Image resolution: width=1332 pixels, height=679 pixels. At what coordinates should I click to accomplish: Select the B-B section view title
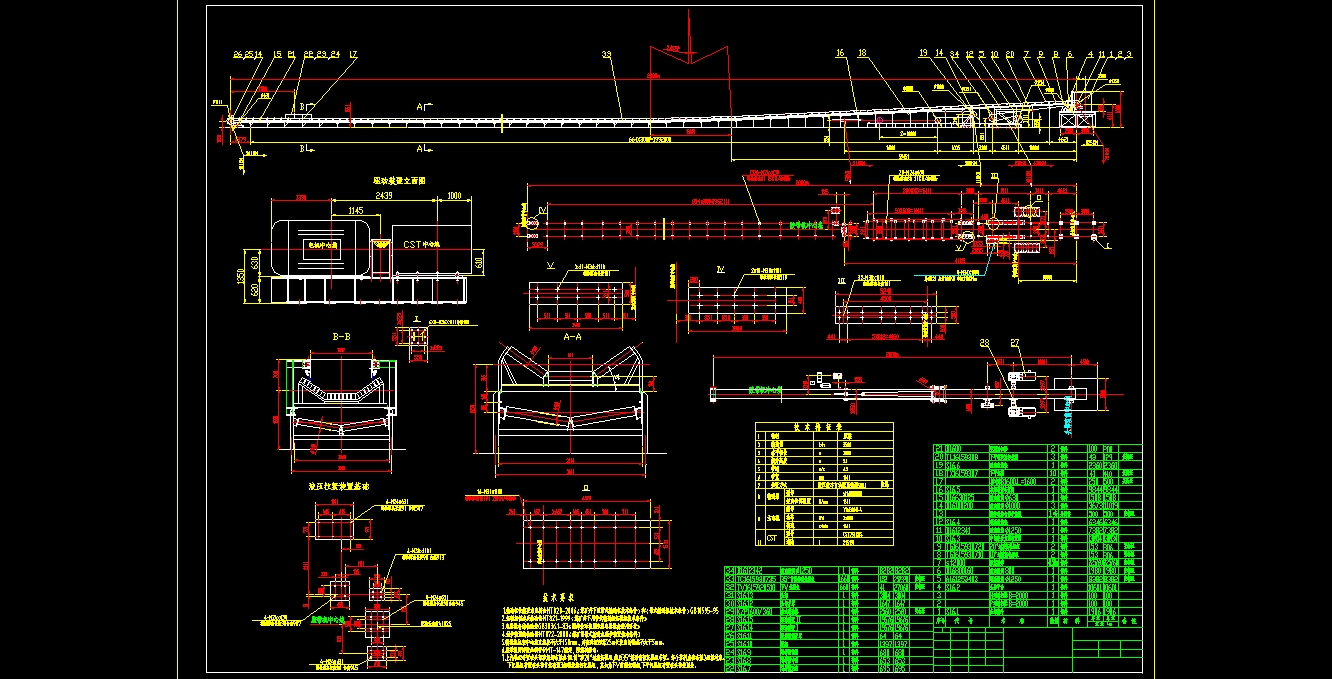point(340,337)
